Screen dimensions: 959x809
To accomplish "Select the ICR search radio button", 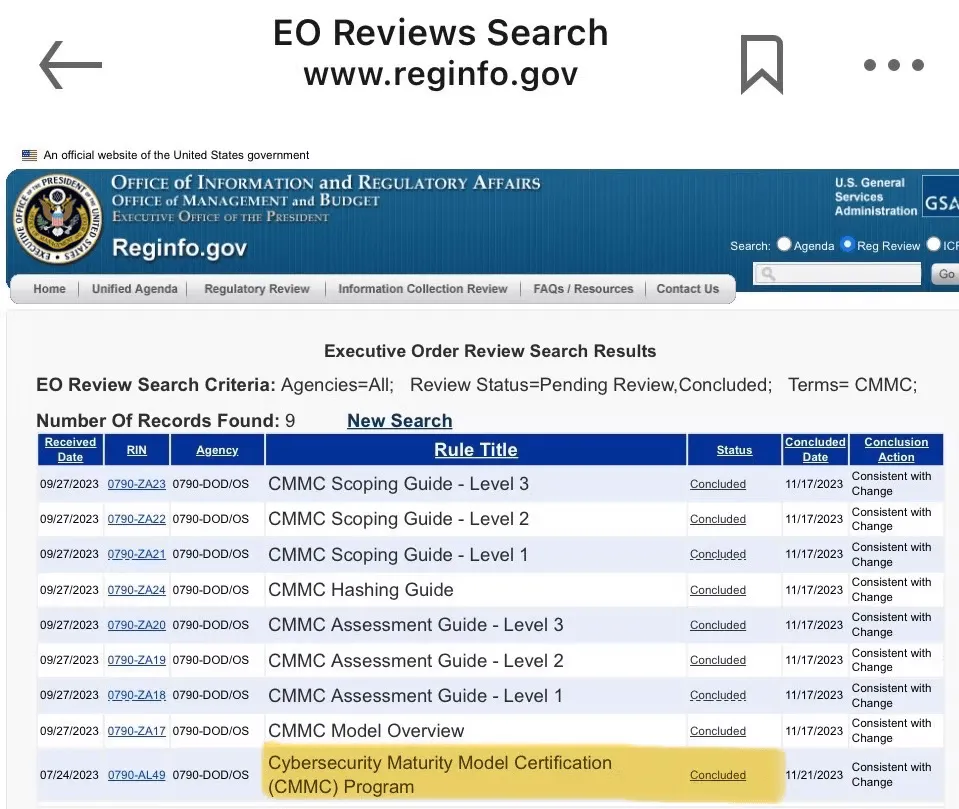I will (x=933, y=245).
